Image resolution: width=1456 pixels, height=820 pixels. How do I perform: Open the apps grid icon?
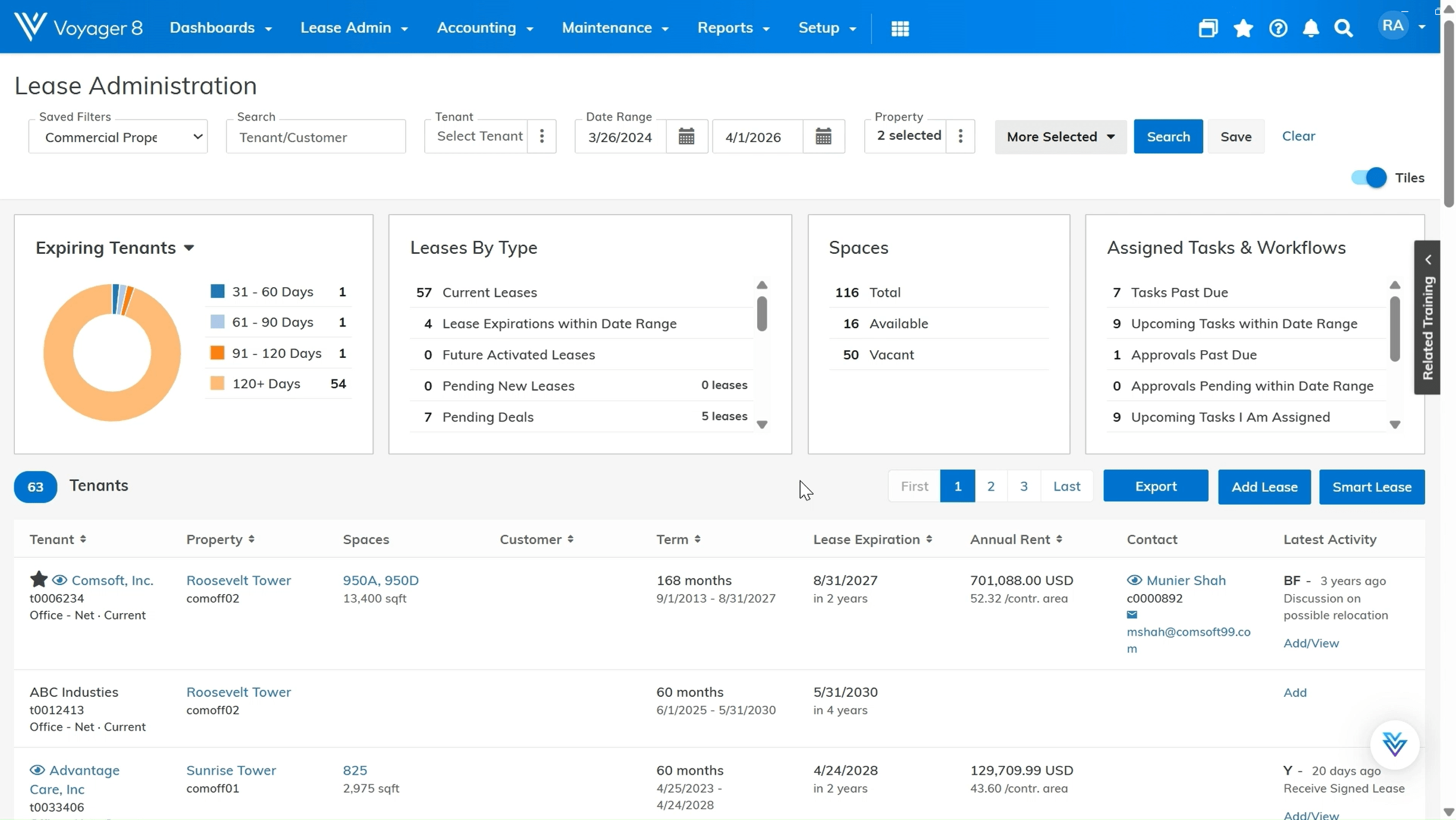pos(900,28)
